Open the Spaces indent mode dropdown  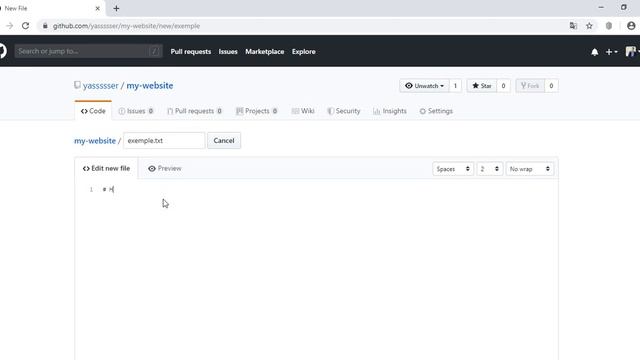[x=453, y=169]
